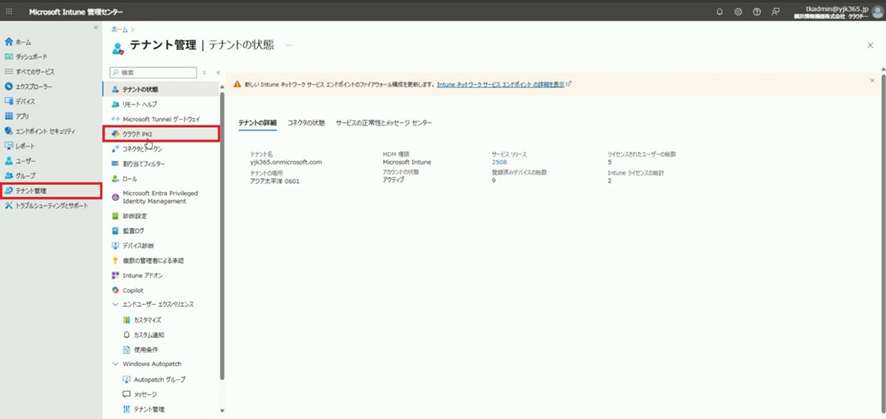
Task: Open the settings gear in header
Action: (738, 12)
